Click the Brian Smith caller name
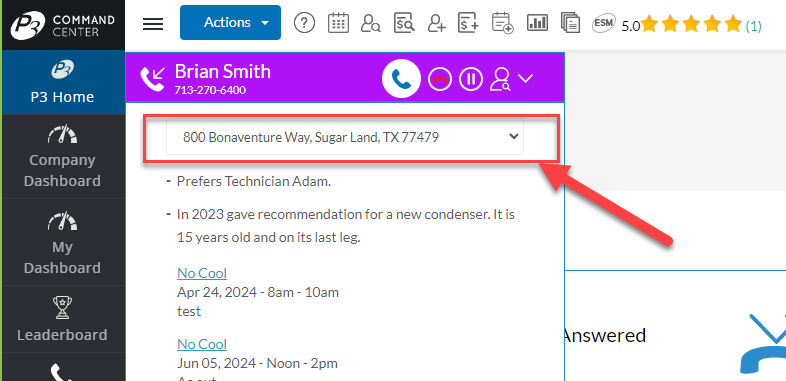Image resolution: width=786 pixels, height=381 pixels. (223, 72)
